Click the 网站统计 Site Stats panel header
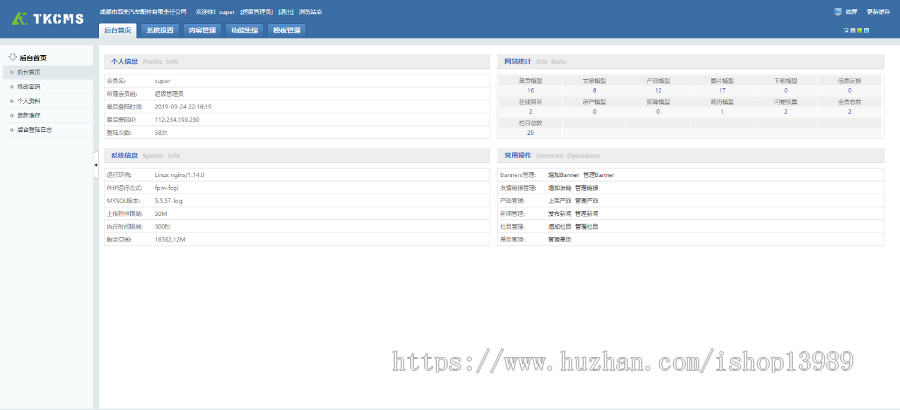 [690, 61]
